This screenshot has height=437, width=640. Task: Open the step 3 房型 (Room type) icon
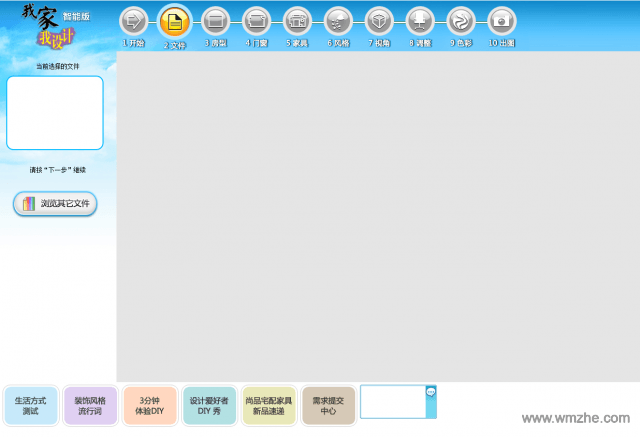tap(215, 21)
